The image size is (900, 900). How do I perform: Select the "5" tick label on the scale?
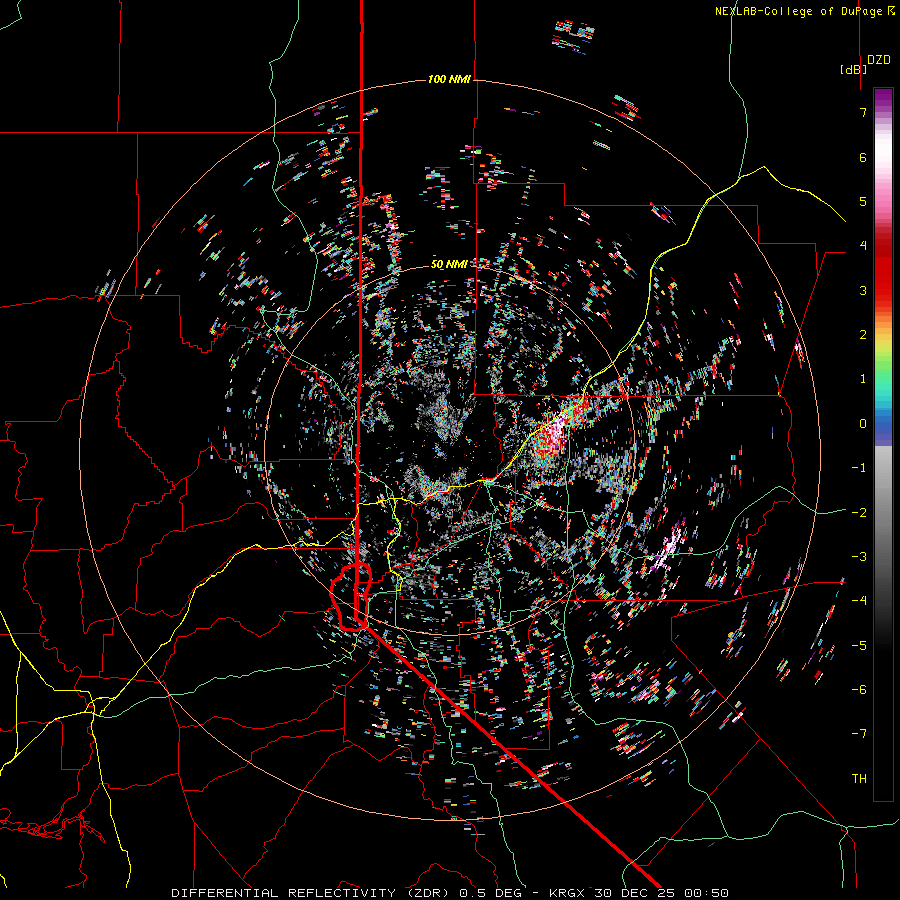point(863,201)
